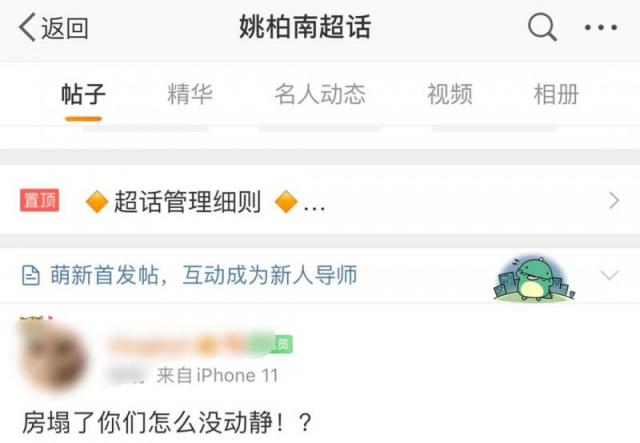640x443 pixels.
Task: Tap 萌新首发帖，互动成为新人导师 link
Action: pos(204,275)
